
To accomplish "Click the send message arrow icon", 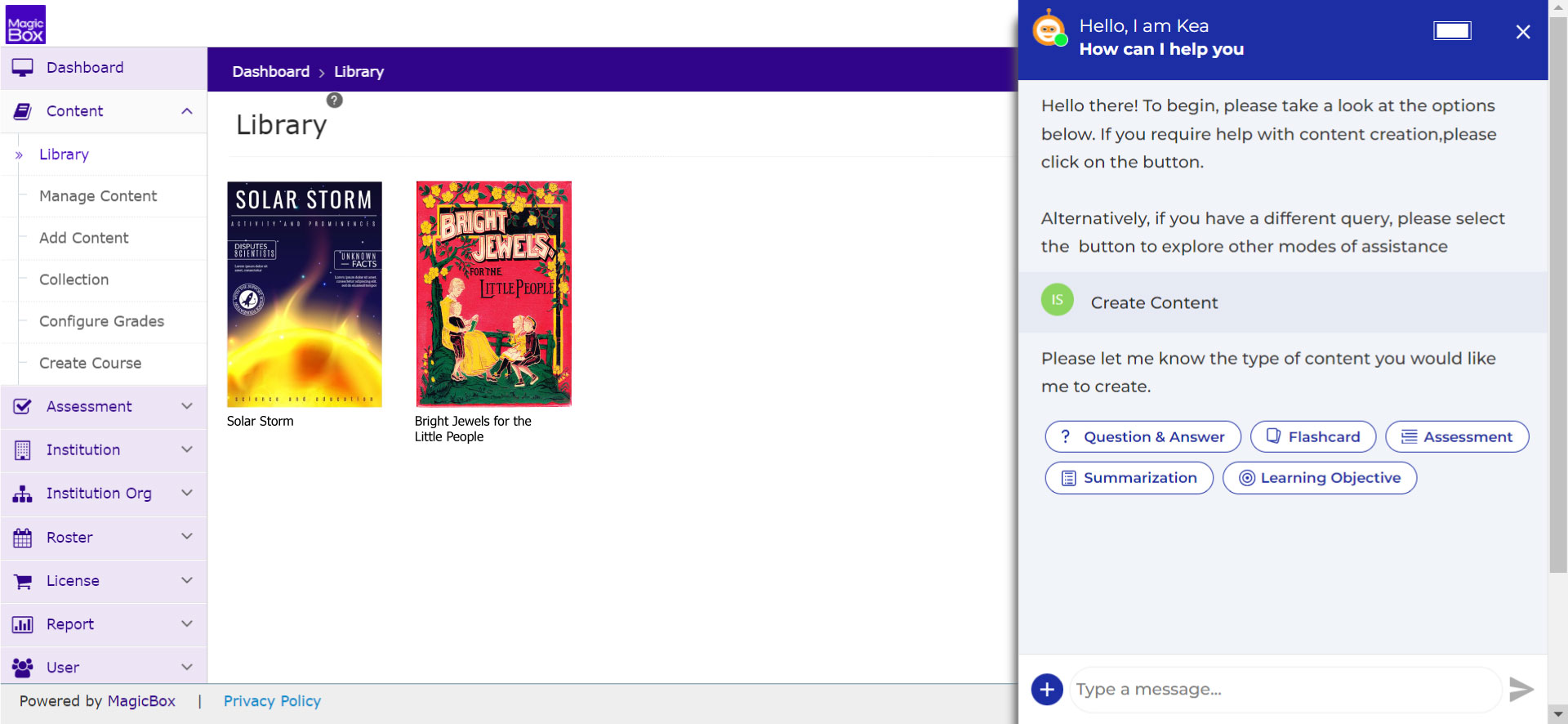I will click(1521, 689).
